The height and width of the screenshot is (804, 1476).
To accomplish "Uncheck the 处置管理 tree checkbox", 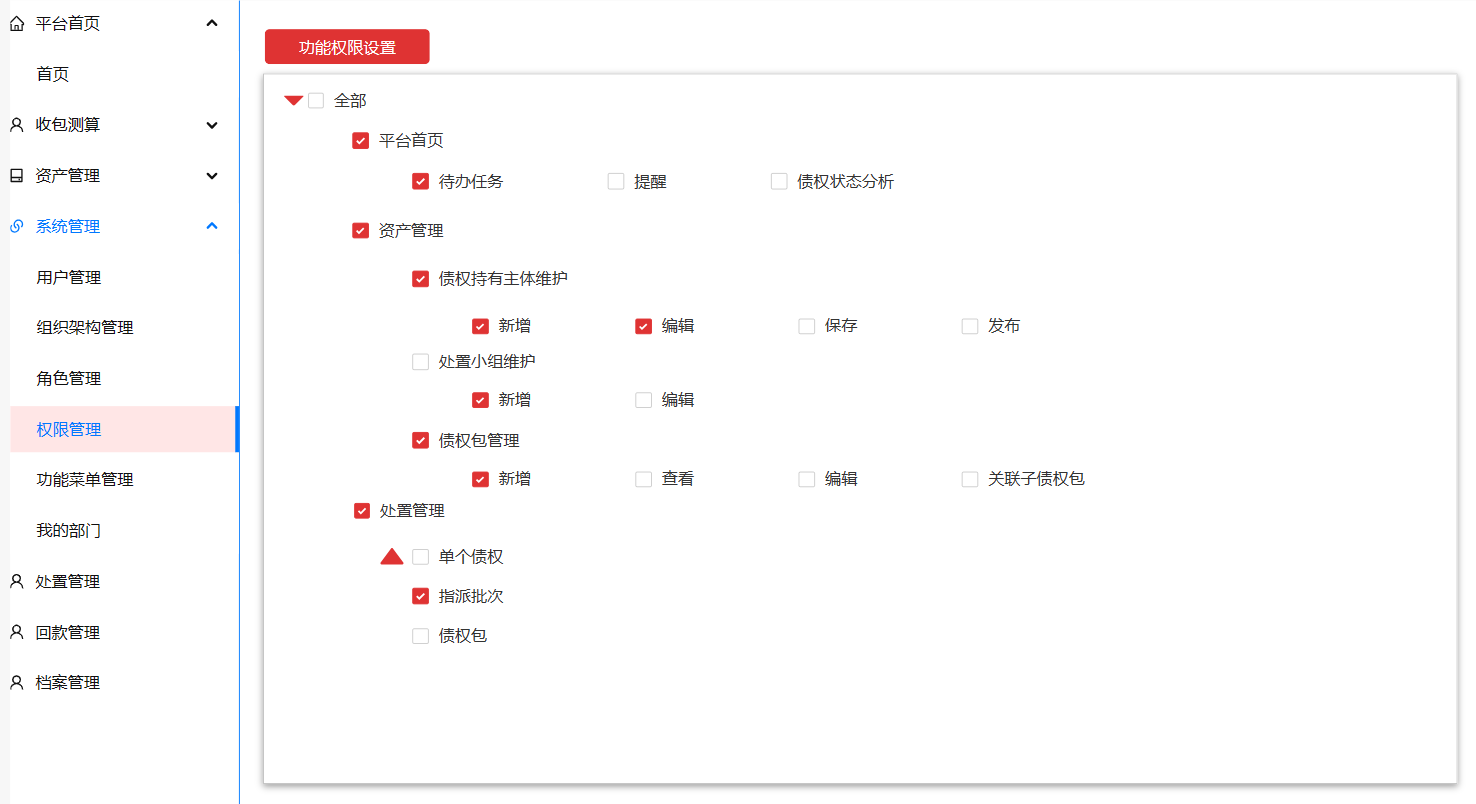I will coord(362,511).
